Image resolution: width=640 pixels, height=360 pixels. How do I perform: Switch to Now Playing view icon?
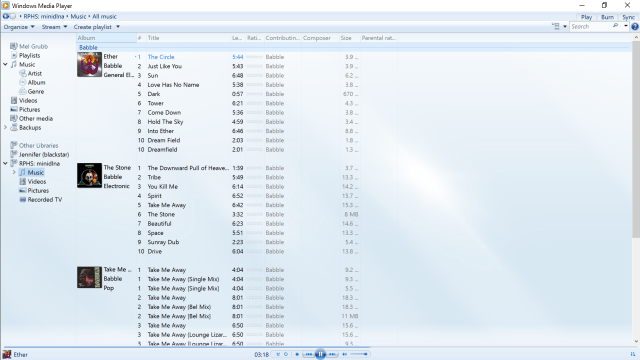[633, 354]
